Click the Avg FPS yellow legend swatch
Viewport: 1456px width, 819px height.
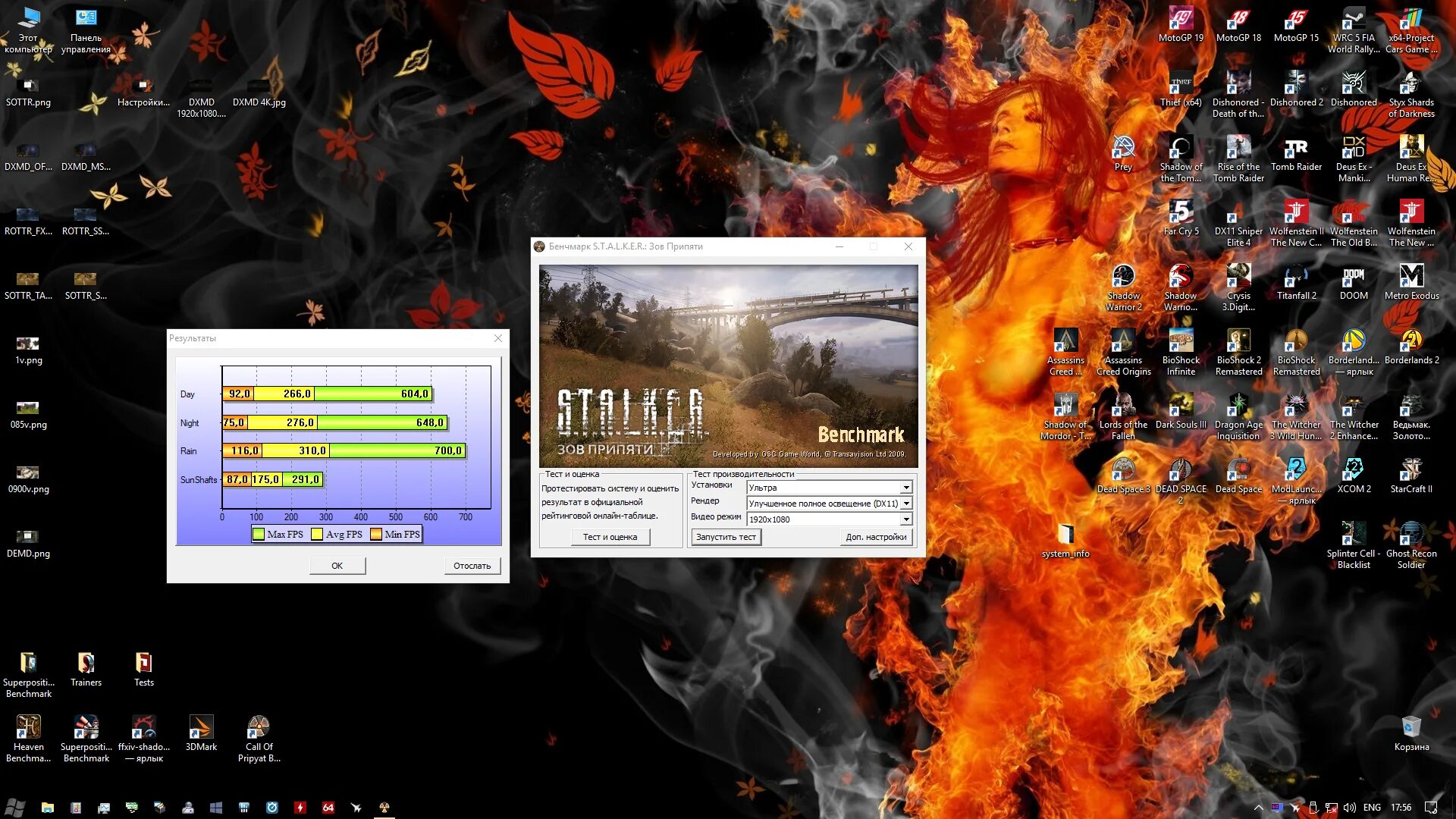(317, 535)
